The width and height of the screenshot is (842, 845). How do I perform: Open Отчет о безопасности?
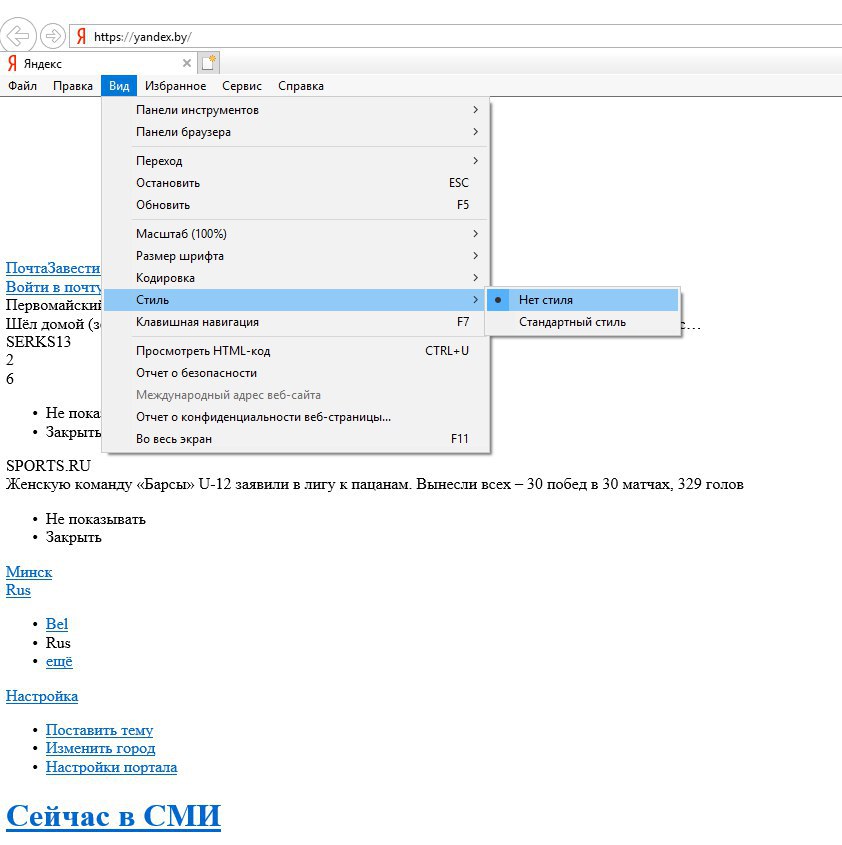pyautogui.click(x=296, y=373)
